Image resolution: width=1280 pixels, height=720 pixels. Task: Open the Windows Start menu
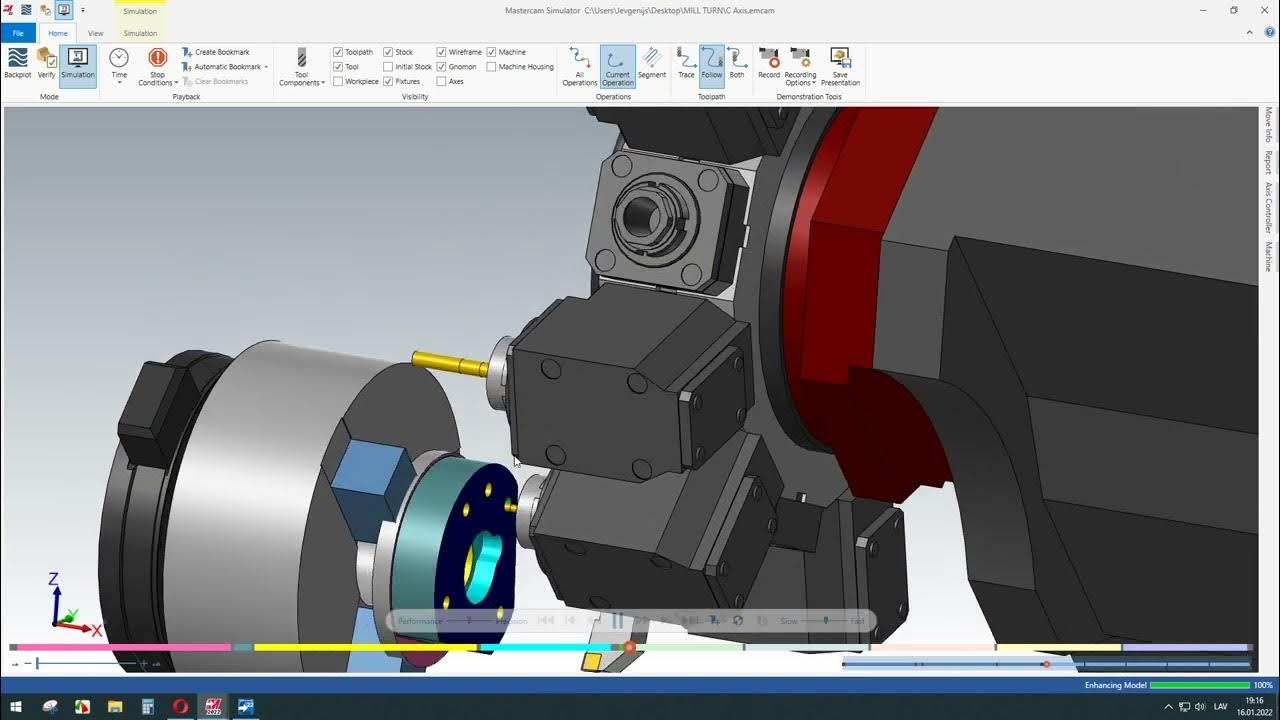16,707
